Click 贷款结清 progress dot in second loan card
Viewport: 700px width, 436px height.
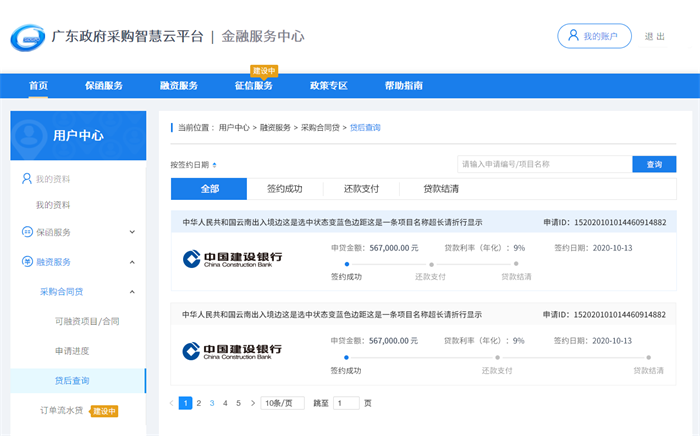coord(648,357)
